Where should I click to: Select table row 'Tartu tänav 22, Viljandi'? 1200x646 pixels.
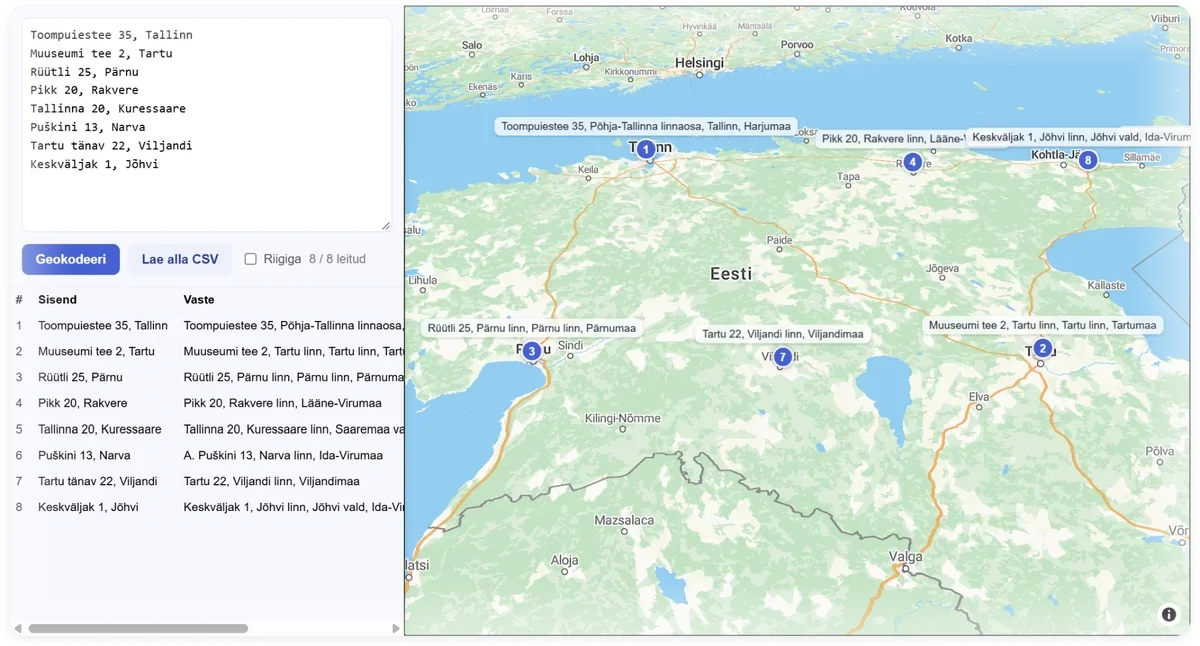click(x=207, y=481)
